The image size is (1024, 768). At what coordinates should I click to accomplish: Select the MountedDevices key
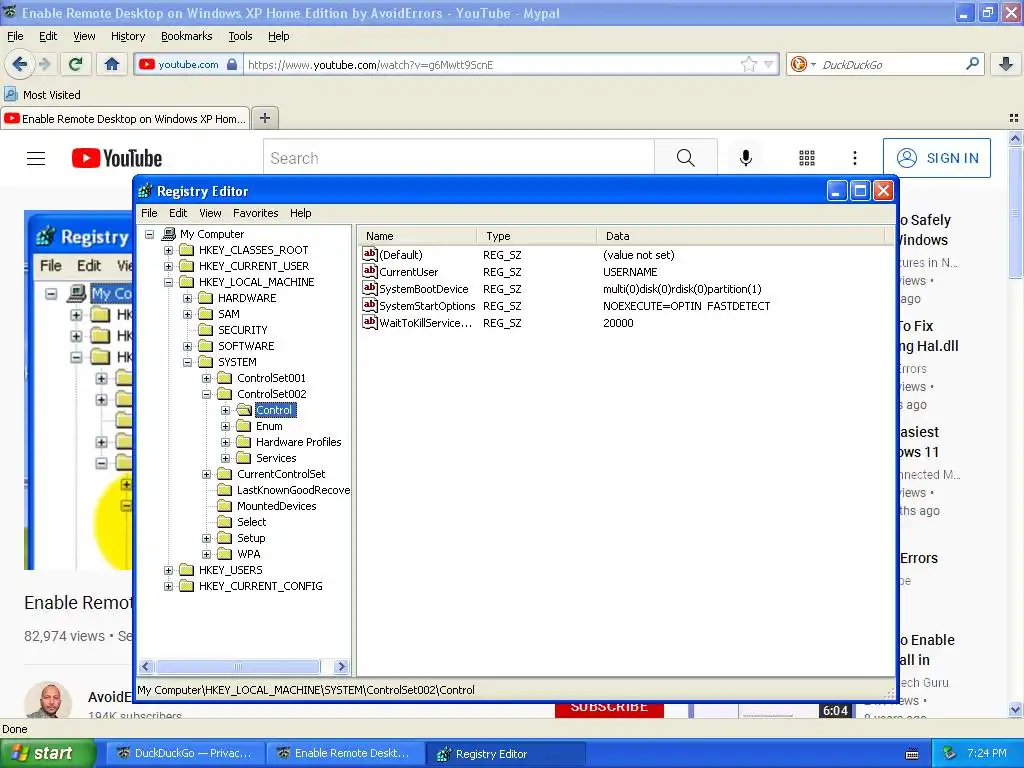276,506
